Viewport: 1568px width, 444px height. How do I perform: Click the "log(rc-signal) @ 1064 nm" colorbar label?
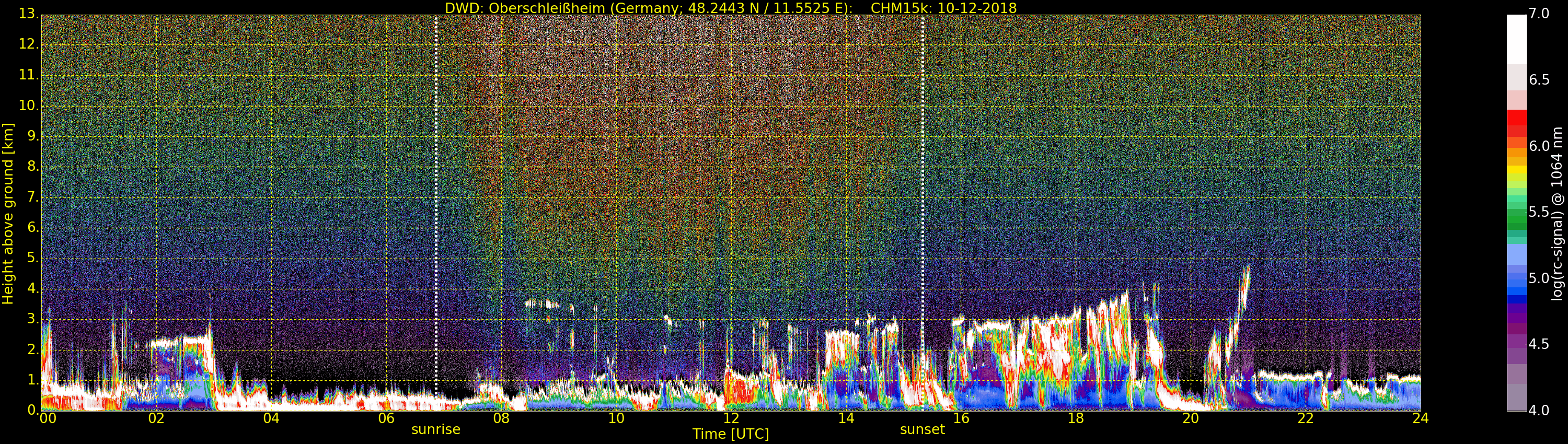1557,214
